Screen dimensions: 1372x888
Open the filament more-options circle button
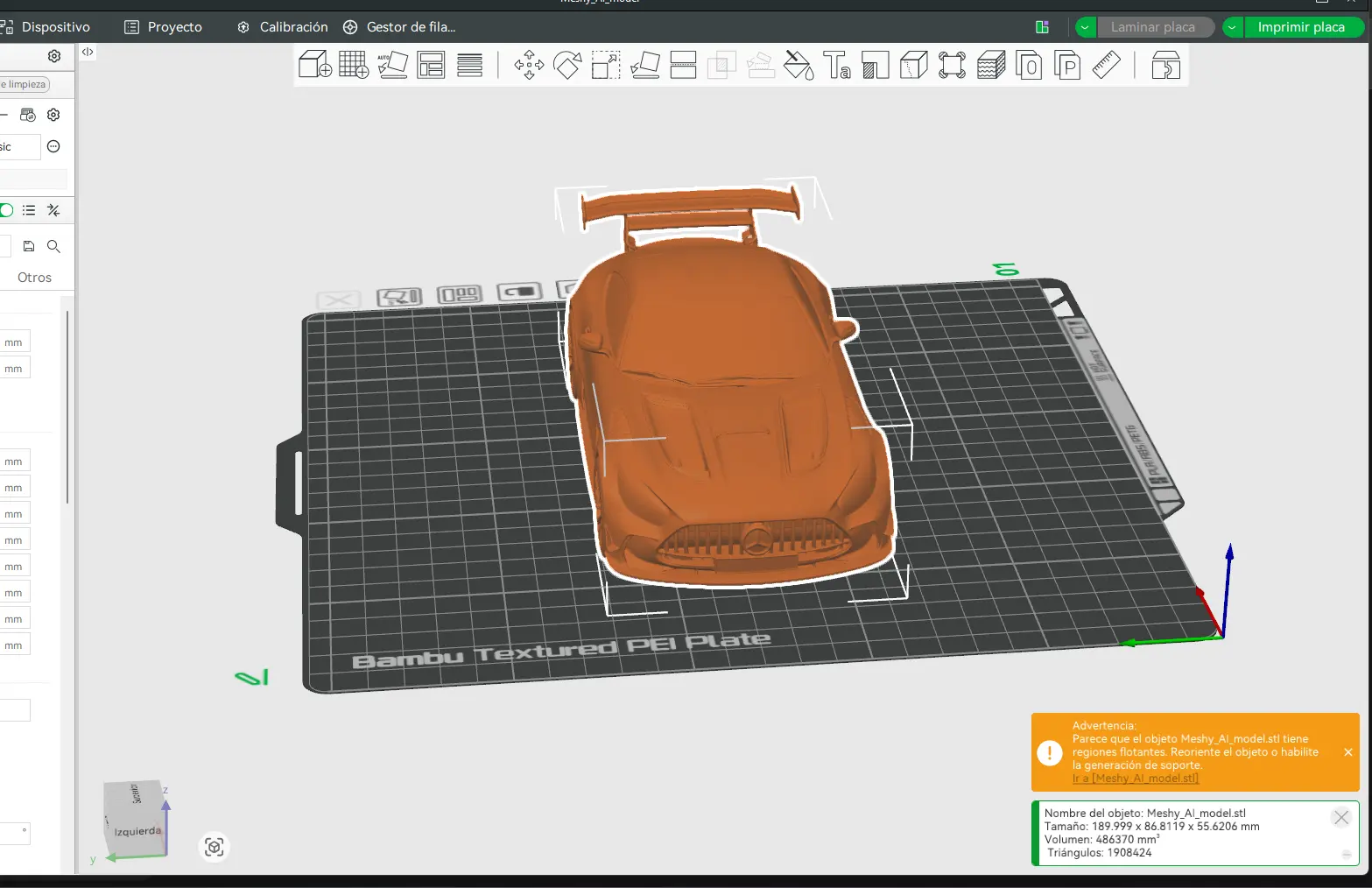[53, 146]
